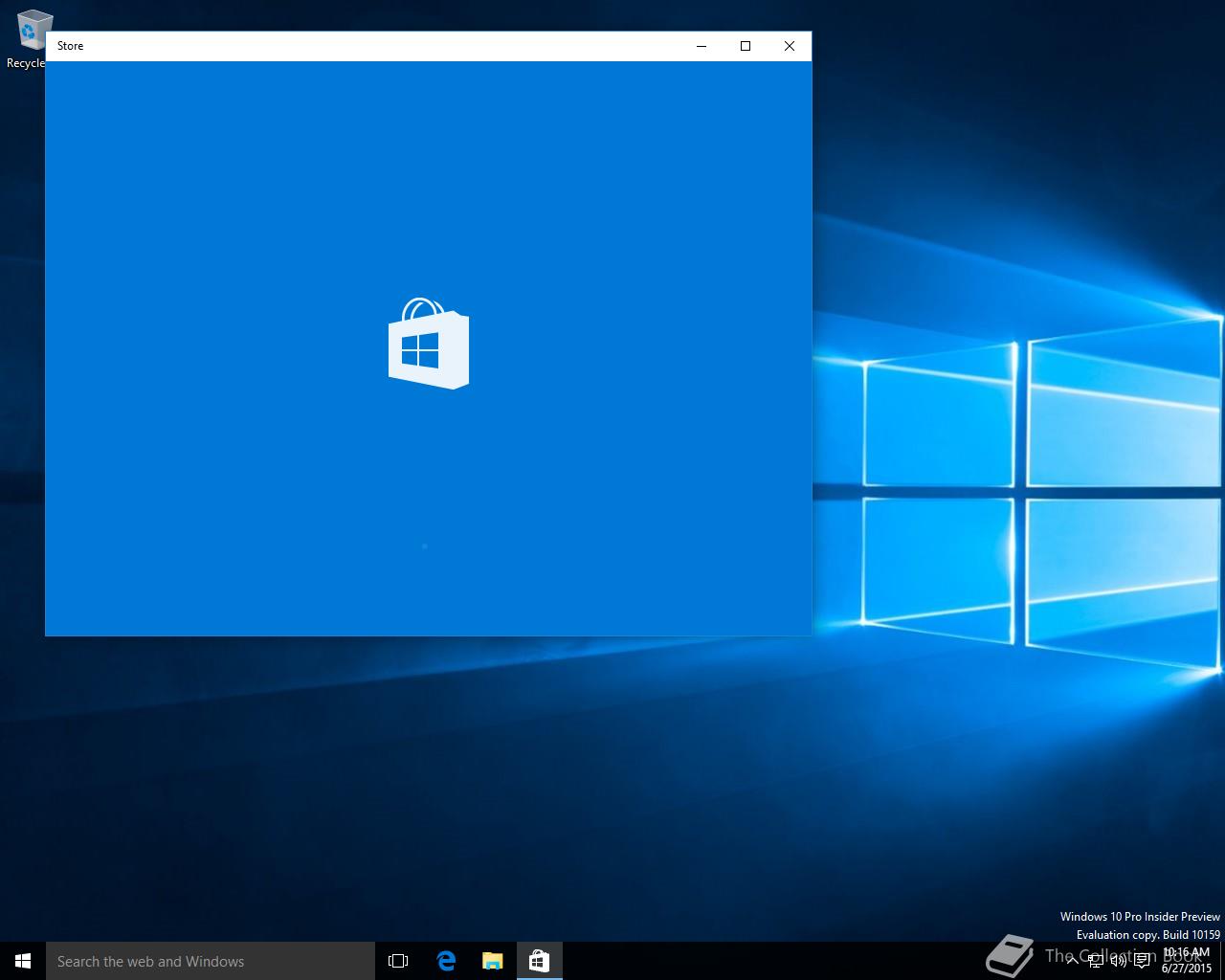Open the clock showing 10:16 AM

tap(1187, 961)
